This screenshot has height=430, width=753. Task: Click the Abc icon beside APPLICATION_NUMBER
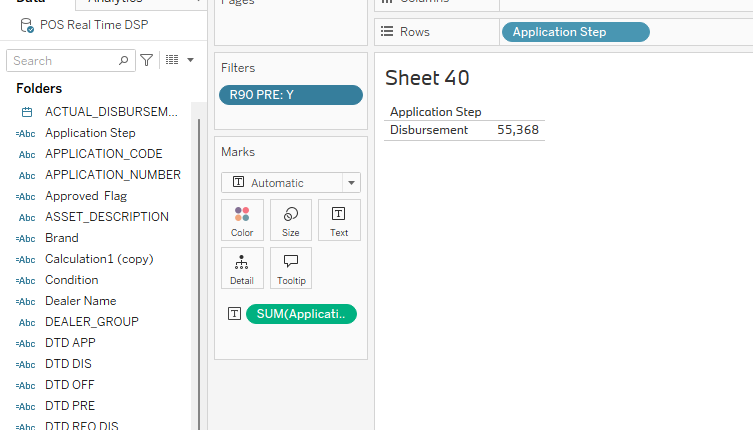pyautogui.click(x=27, y=176)
